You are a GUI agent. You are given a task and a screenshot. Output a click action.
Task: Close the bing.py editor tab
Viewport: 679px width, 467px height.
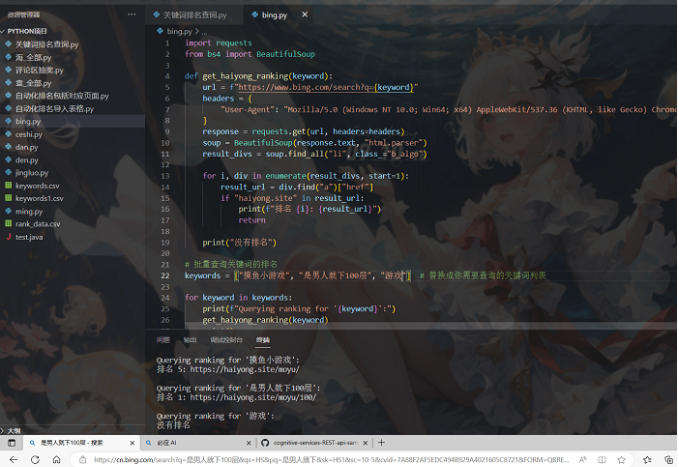coord(302,16)
